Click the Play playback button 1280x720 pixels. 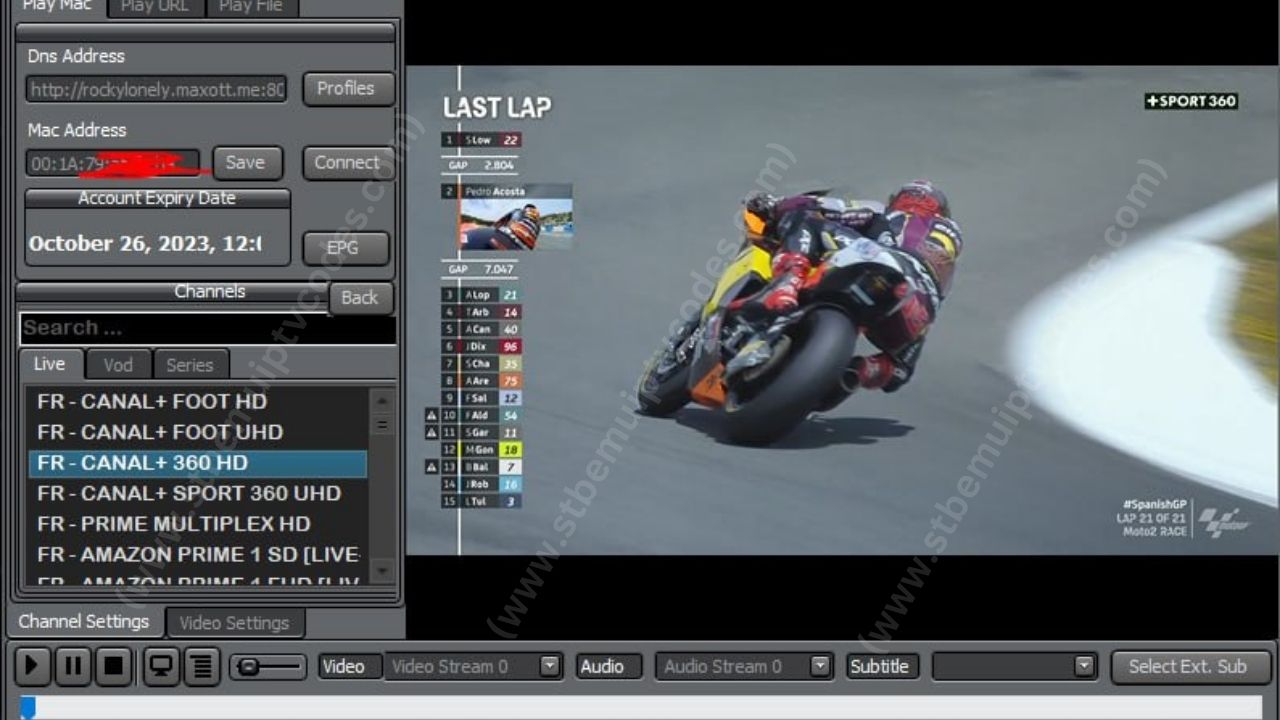(32, 666)
